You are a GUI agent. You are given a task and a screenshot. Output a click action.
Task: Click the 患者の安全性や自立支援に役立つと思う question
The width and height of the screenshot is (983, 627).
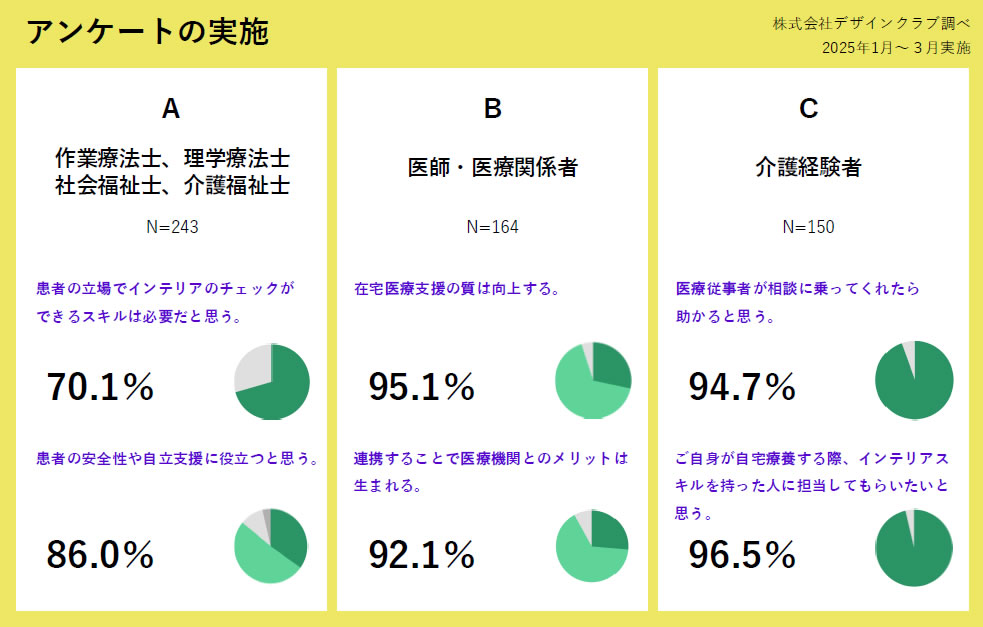pyautogui.click(x=177, y=459)
